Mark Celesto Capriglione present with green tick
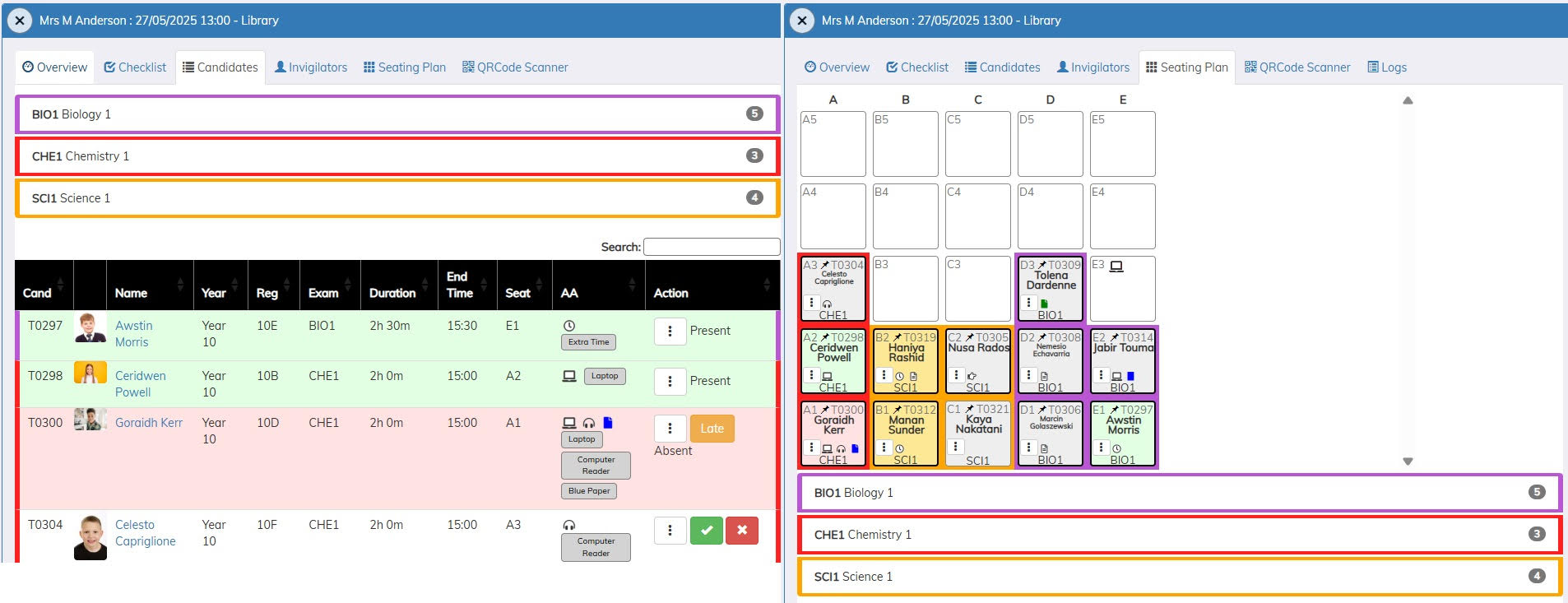The image size is (1568, 603). (x=706, y=531)
